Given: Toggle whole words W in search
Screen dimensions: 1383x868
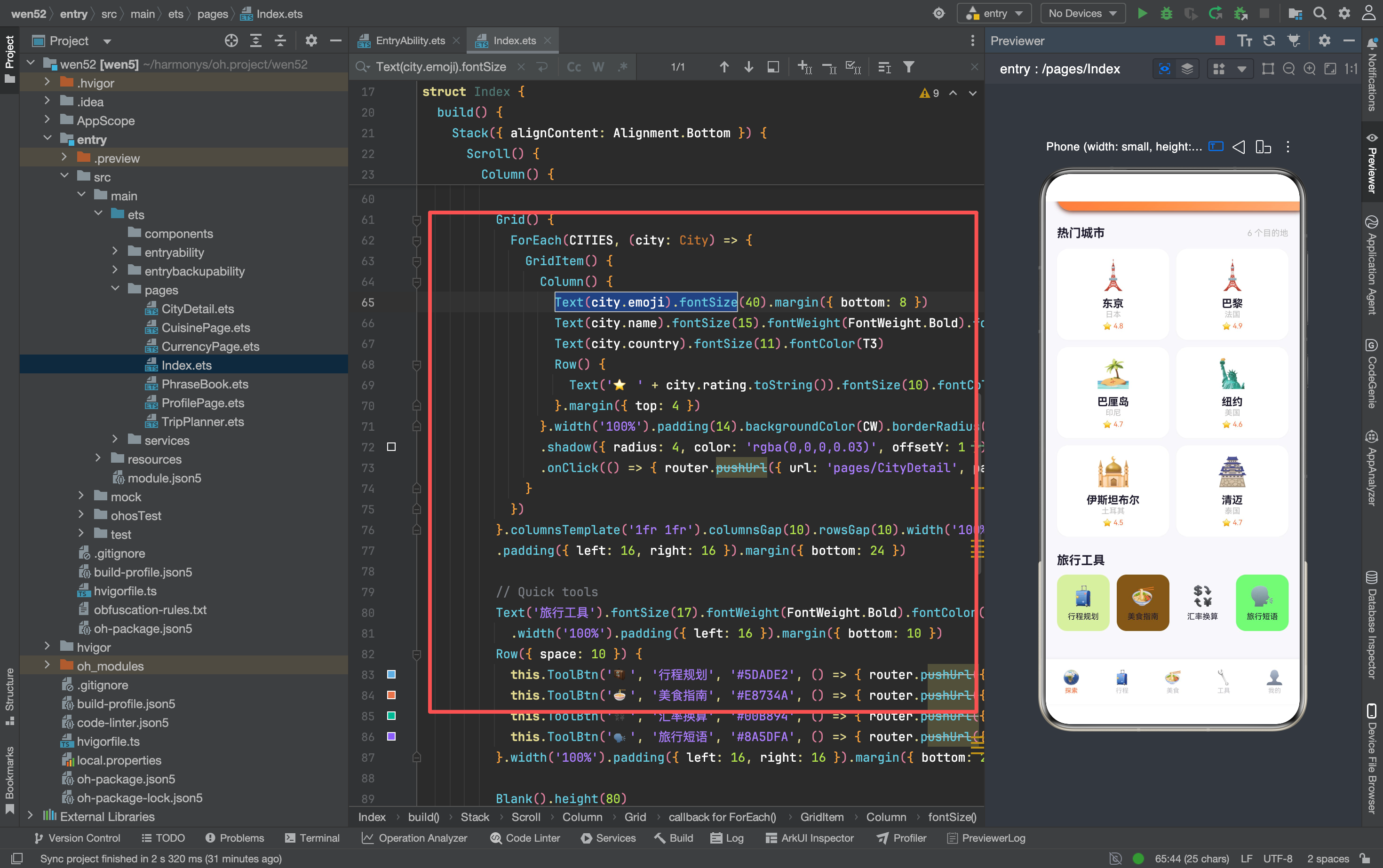Looking at the screenshot, I should [x=598, y=67].
